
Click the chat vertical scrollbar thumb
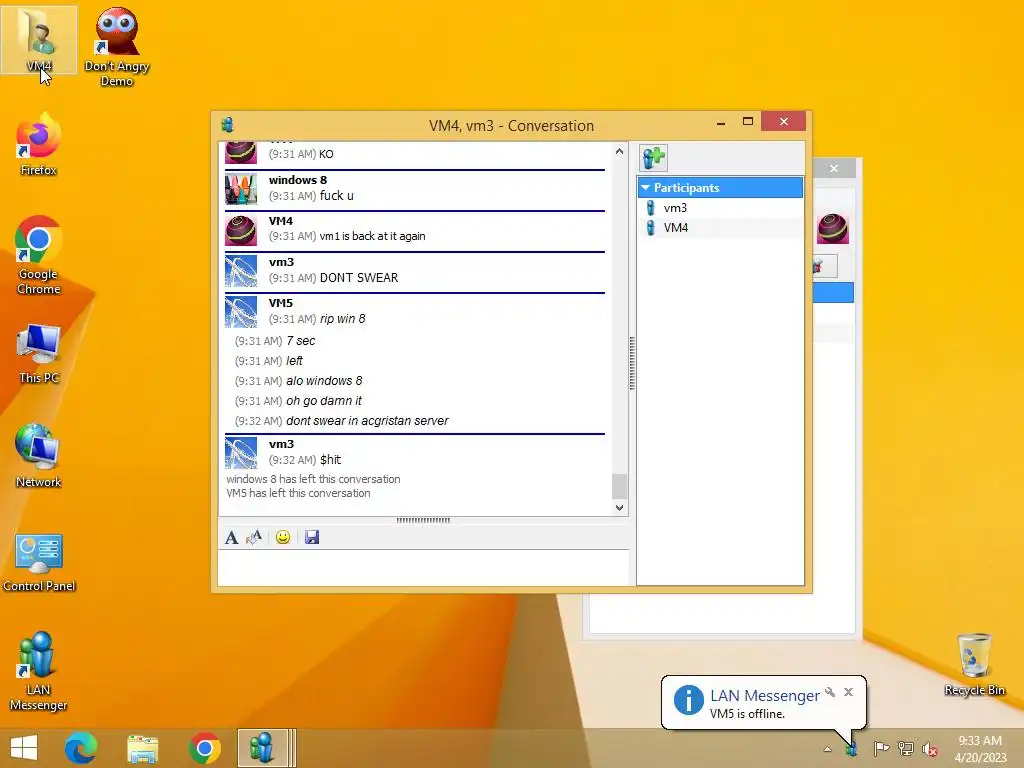[619, 486]
